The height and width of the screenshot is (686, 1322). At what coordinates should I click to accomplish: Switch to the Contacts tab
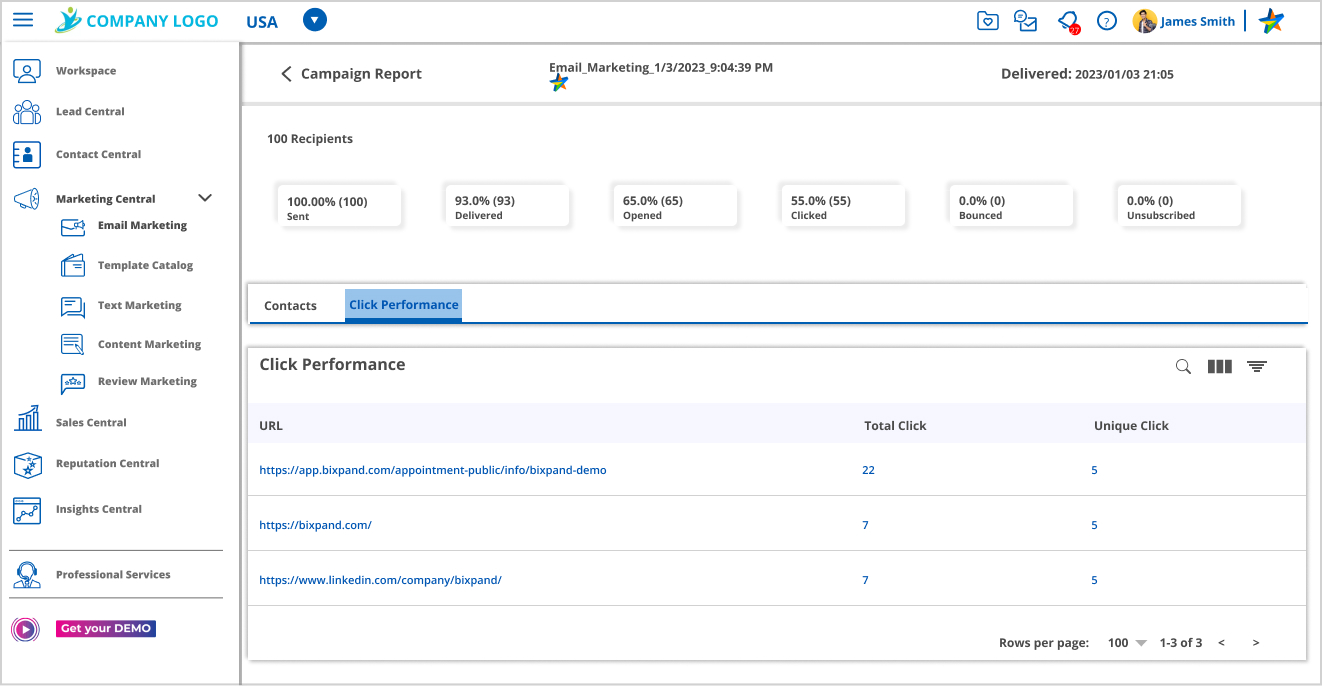pos(290,306)
